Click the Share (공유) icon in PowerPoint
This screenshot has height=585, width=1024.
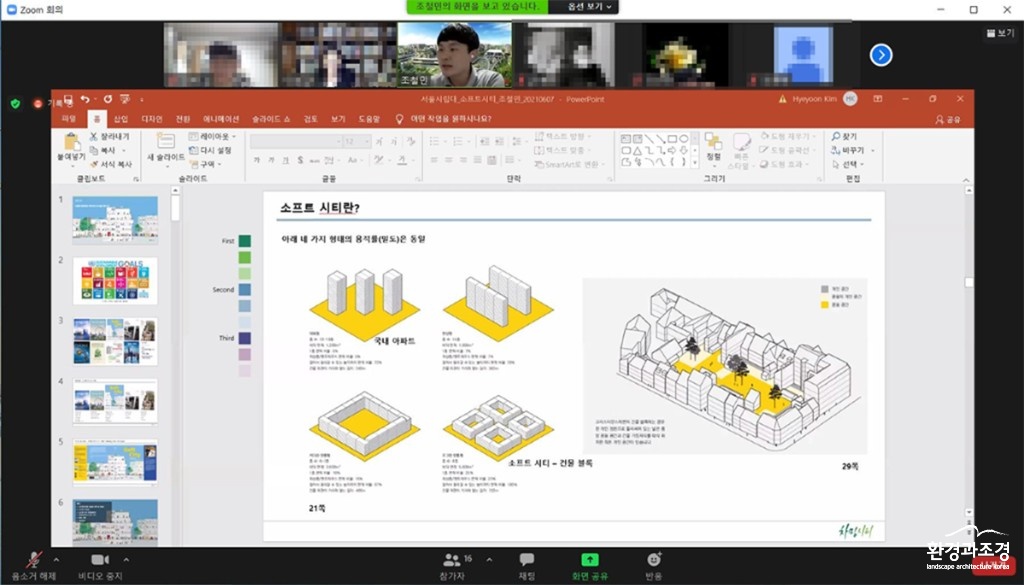click(x=948, y=119)
